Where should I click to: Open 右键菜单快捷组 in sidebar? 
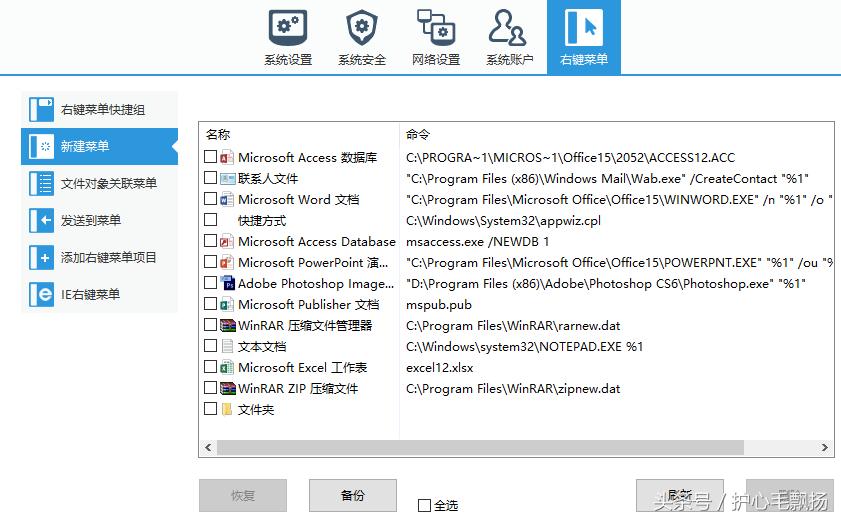point(99,109)
